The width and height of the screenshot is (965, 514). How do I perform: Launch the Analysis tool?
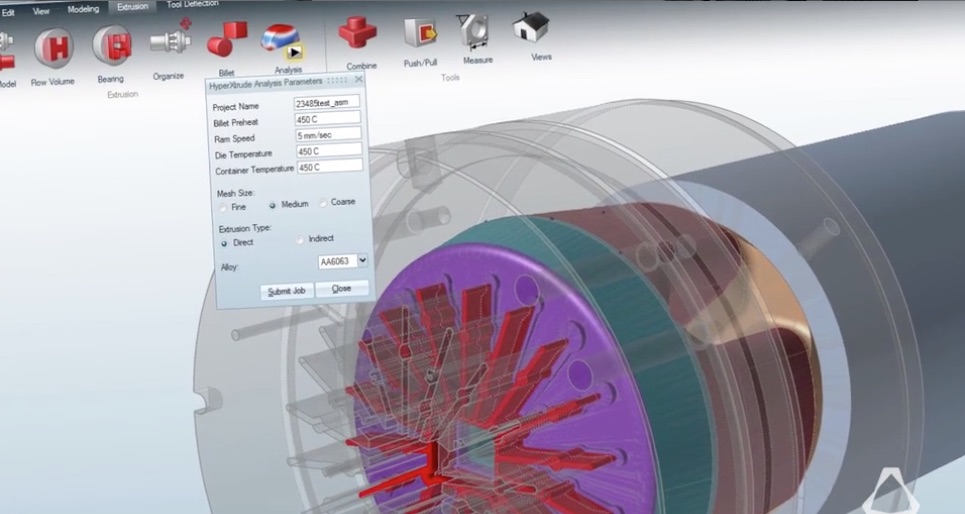[x=282, y=42]
